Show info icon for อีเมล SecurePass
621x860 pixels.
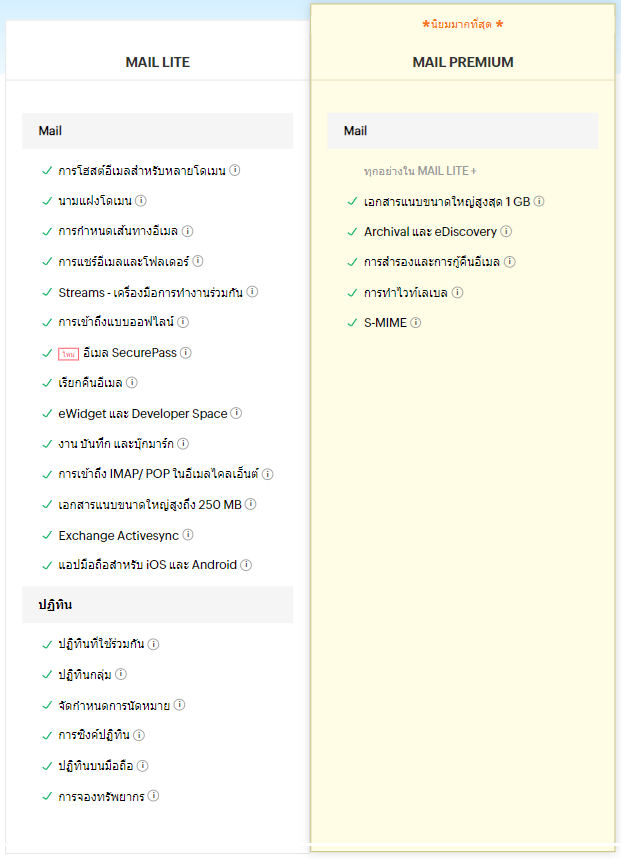click(x=186, y=353)
